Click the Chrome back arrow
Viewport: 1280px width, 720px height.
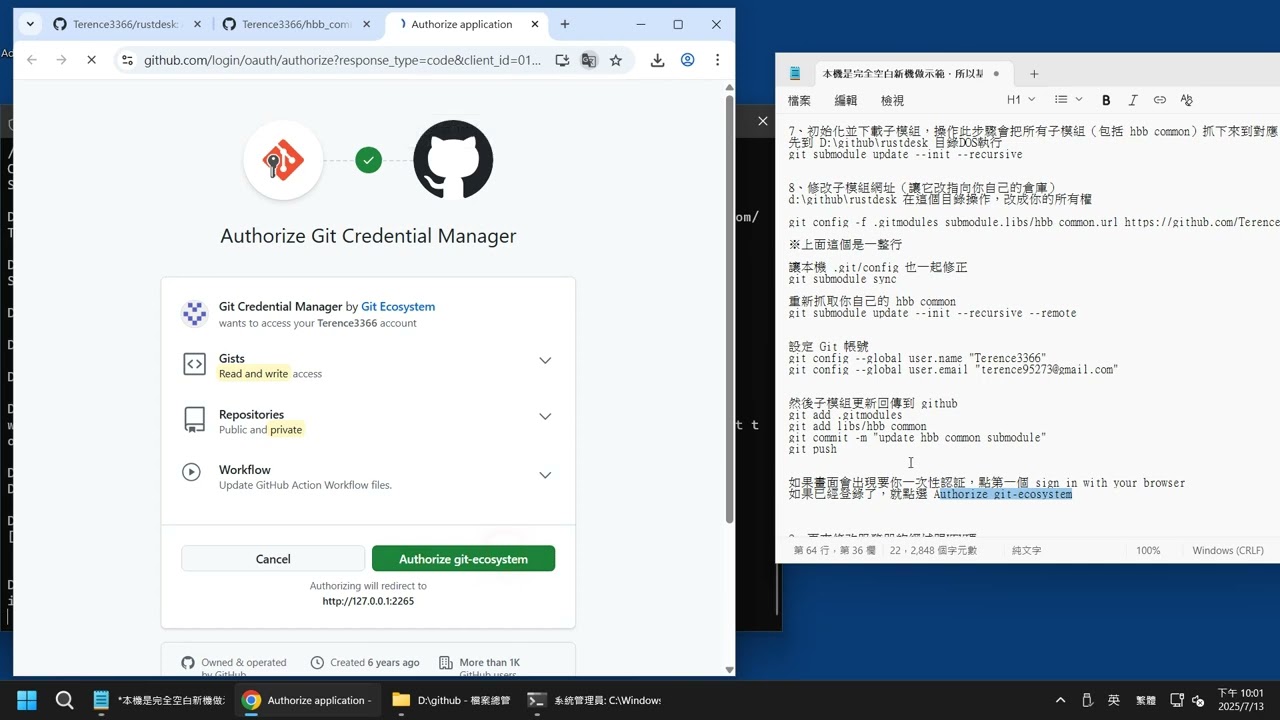(x=32, y=60)
